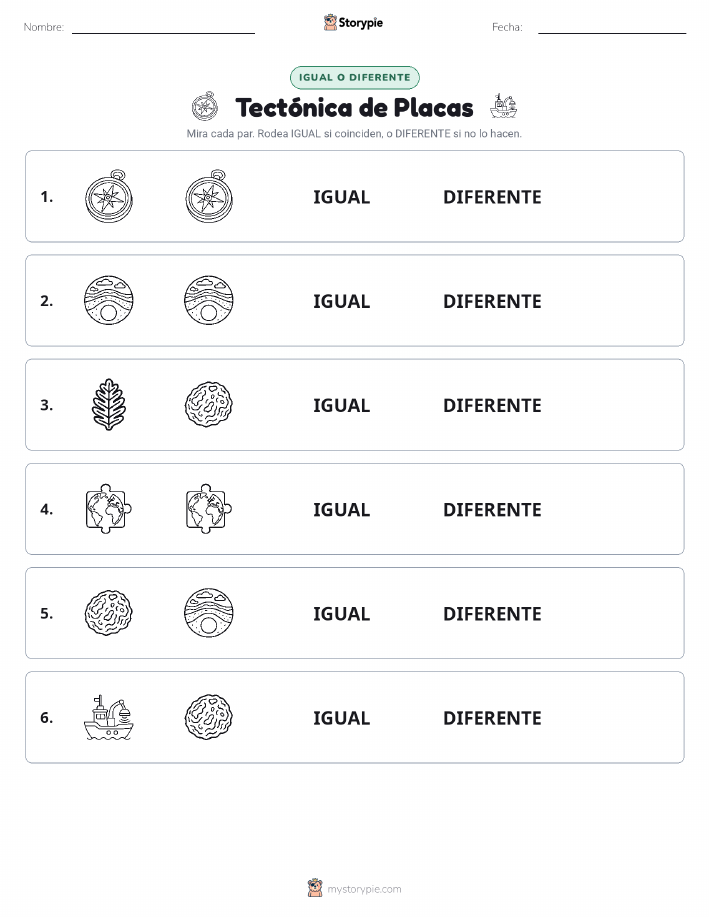
Task: Click the left puzzle-piece world map in row 4
Action: [109, 509]
